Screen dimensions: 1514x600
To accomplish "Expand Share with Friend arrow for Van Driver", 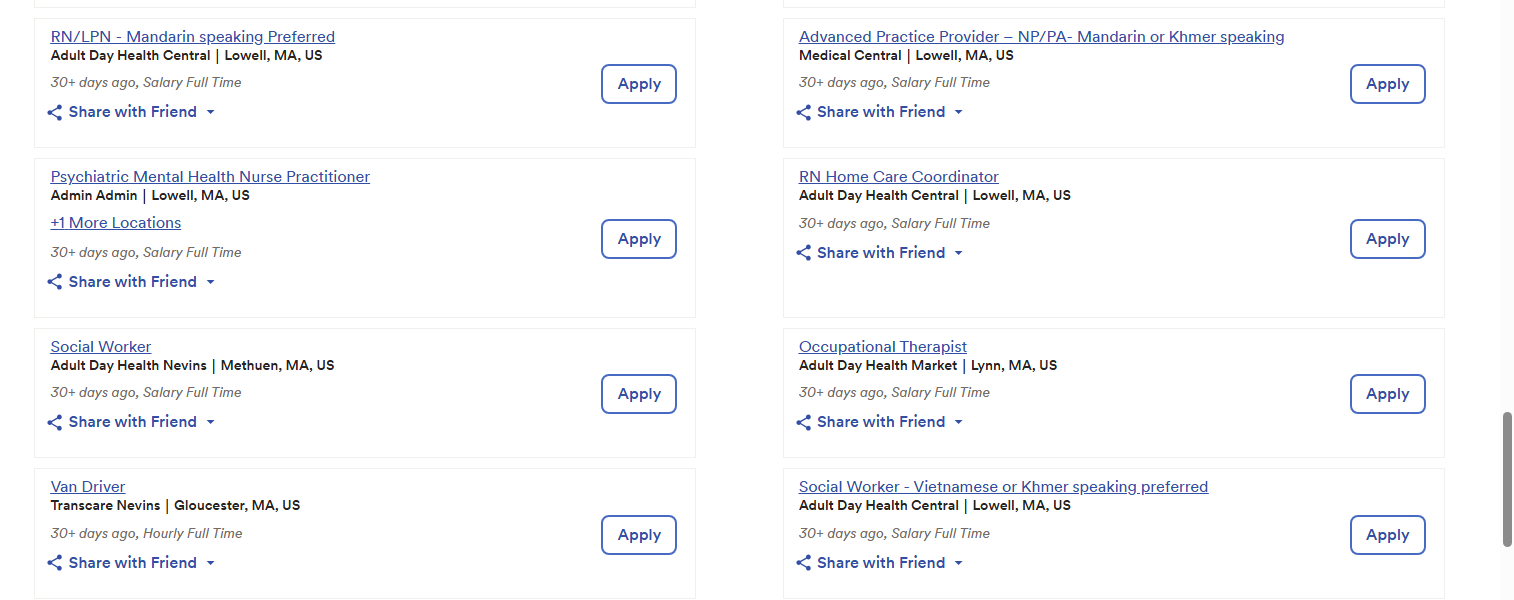I will tap(210, 564).
